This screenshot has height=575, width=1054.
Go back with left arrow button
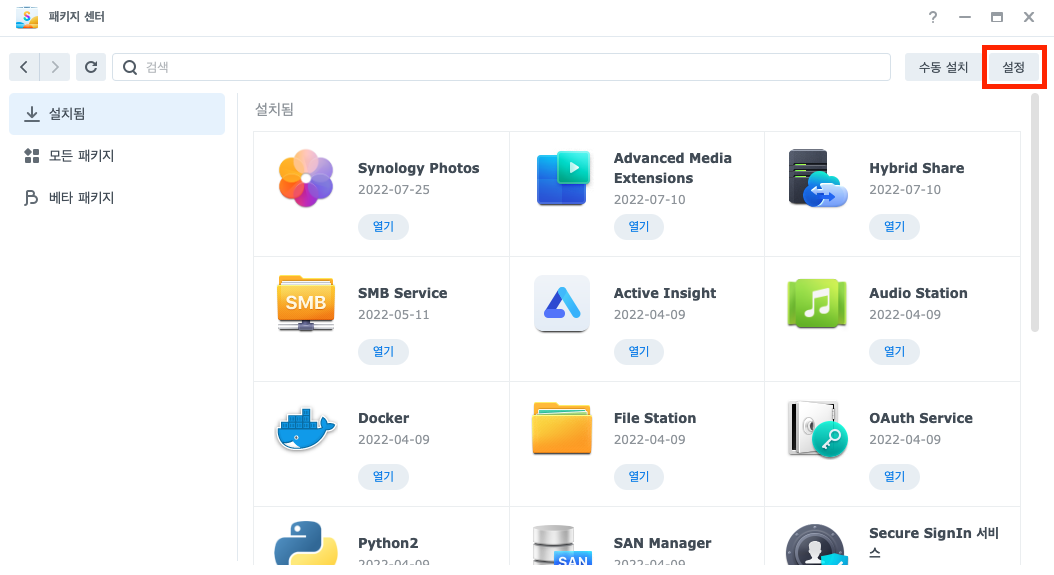(x=24, y=67)
